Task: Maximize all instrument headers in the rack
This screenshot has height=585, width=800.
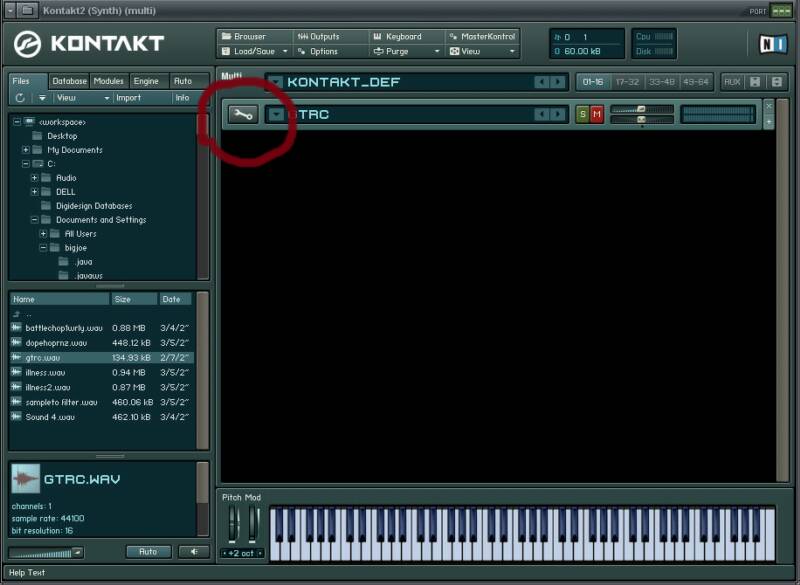Action: click(x=777, y=82)
